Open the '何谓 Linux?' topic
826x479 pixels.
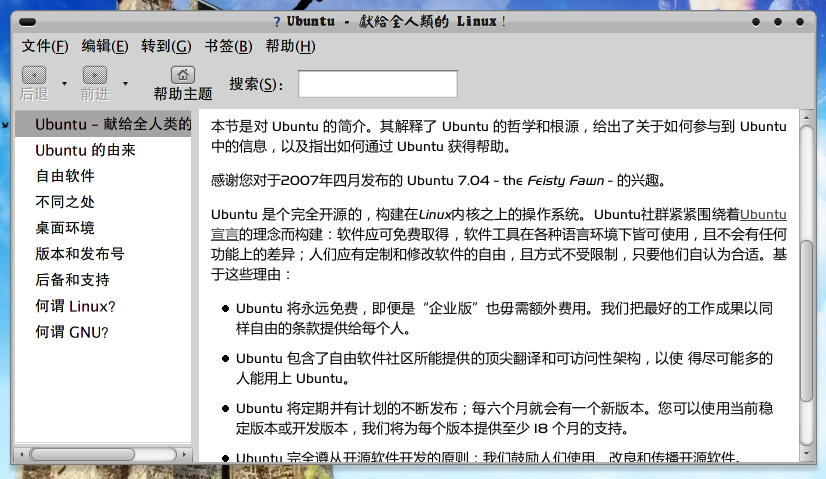coord(75,306)
